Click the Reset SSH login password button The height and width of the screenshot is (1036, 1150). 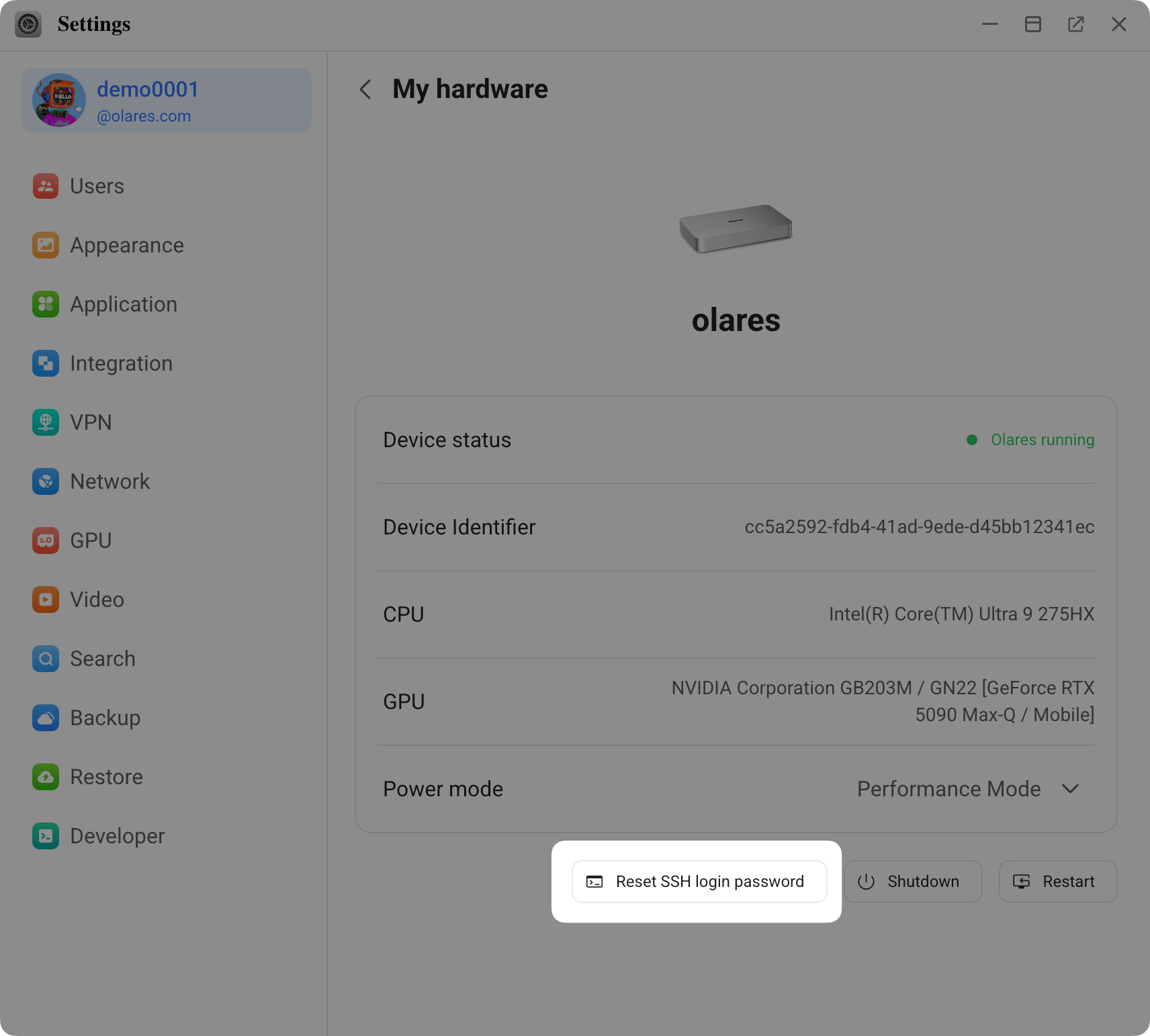[x=699, y=881]
